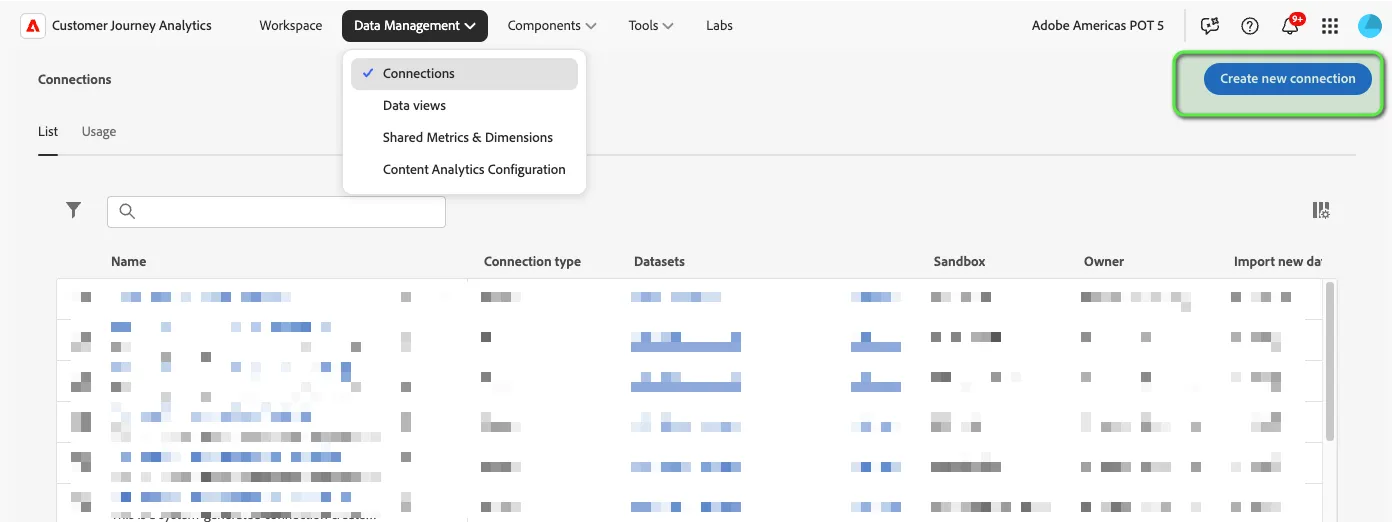Click the filter funnel icon
Screen dimensions: 1392x522
73,210
